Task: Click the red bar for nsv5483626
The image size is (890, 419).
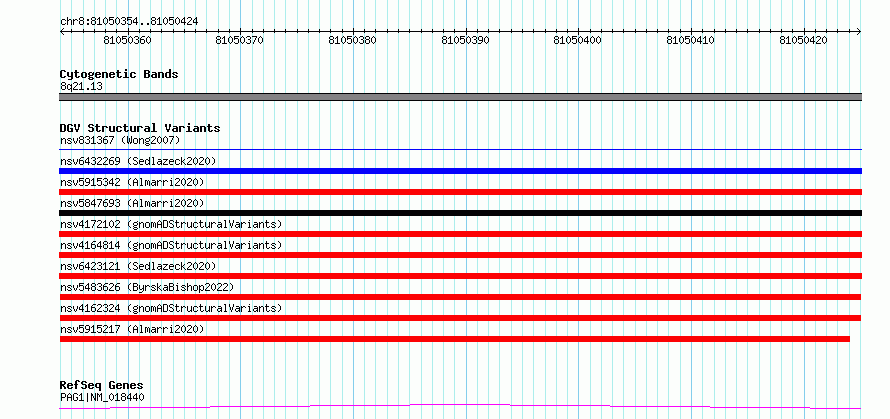Action: (x=460, y=297)
